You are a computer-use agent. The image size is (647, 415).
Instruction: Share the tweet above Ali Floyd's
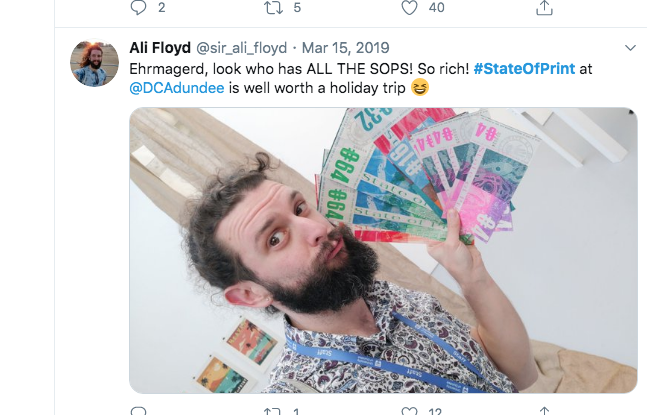pos(544,8)
